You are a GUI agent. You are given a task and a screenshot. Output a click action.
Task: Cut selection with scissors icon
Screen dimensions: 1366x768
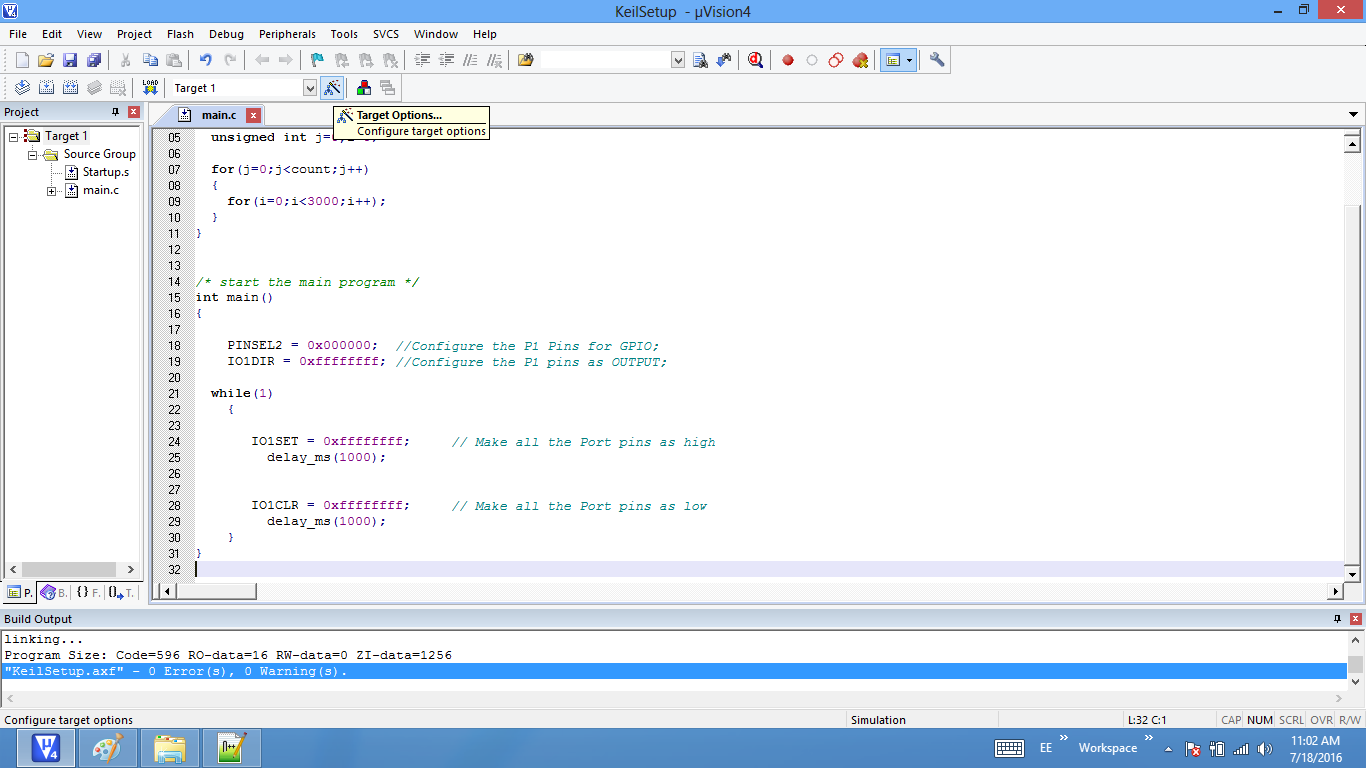click(x=126, y=60)
